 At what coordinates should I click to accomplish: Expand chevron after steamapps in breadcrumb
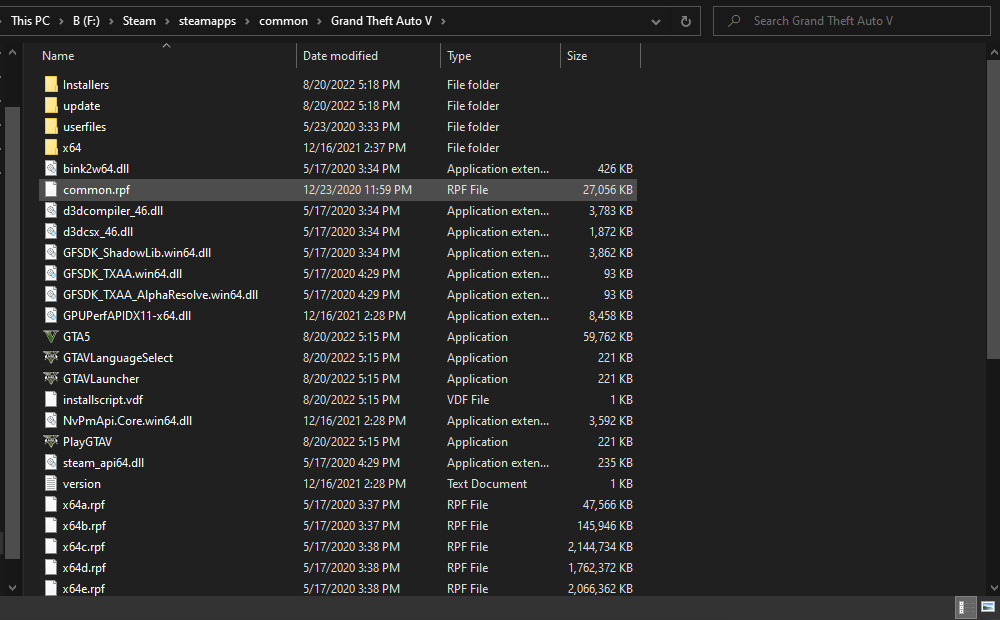pyautogui.click(x=247, y=21)
